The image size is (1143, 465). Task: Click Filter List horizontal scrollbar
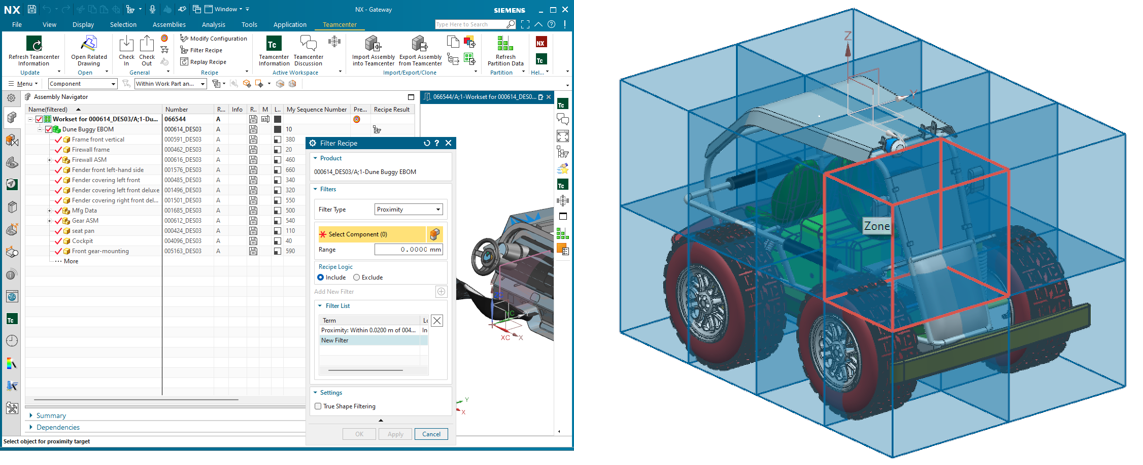click(x=367, y=370)
